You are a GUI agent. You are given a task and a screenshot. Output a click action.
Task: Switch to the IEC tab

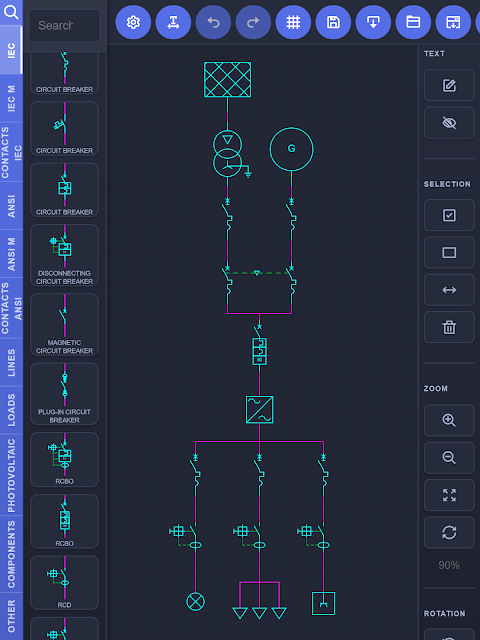coord(11,50)
